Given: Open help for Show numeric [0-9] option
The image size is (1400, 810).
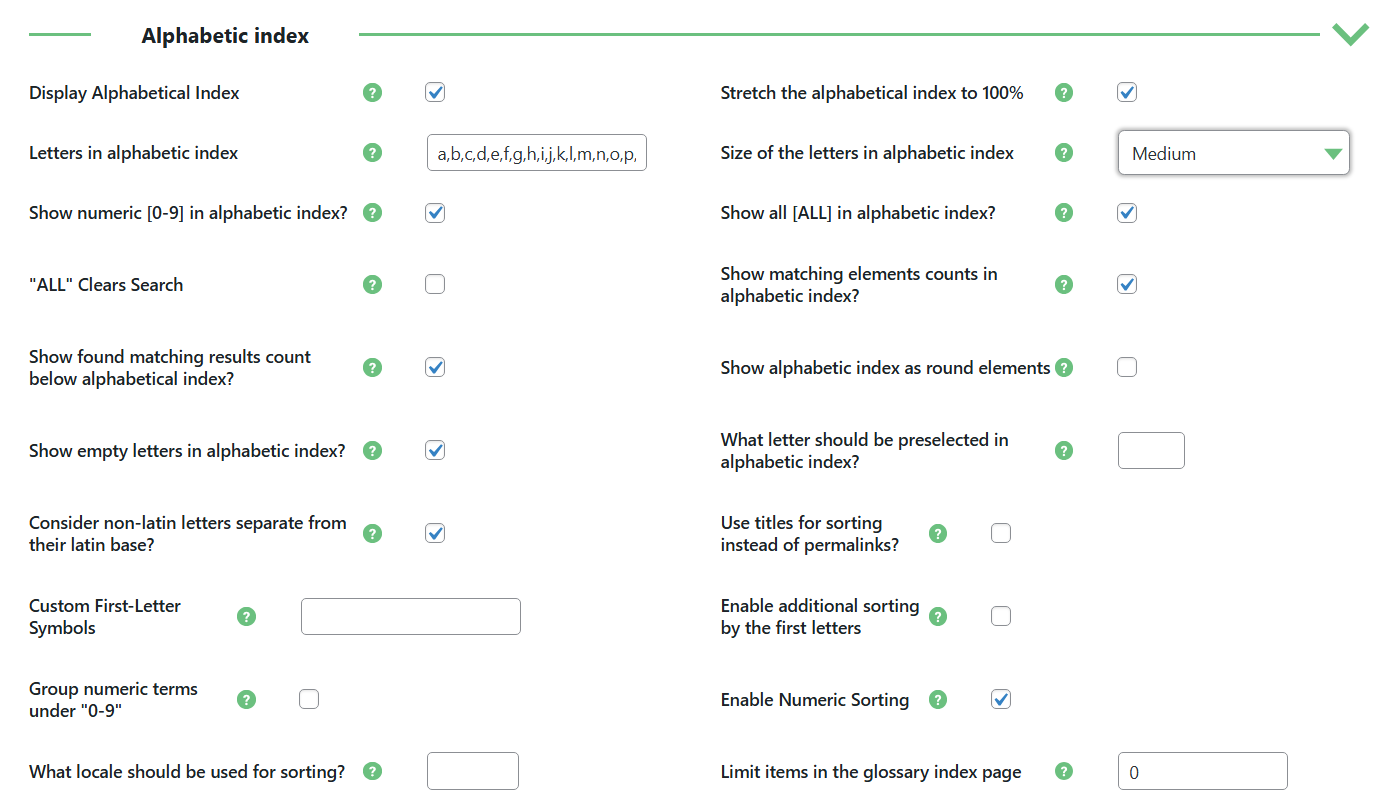Looking at the screenshot, I should [x=372, y=212].
